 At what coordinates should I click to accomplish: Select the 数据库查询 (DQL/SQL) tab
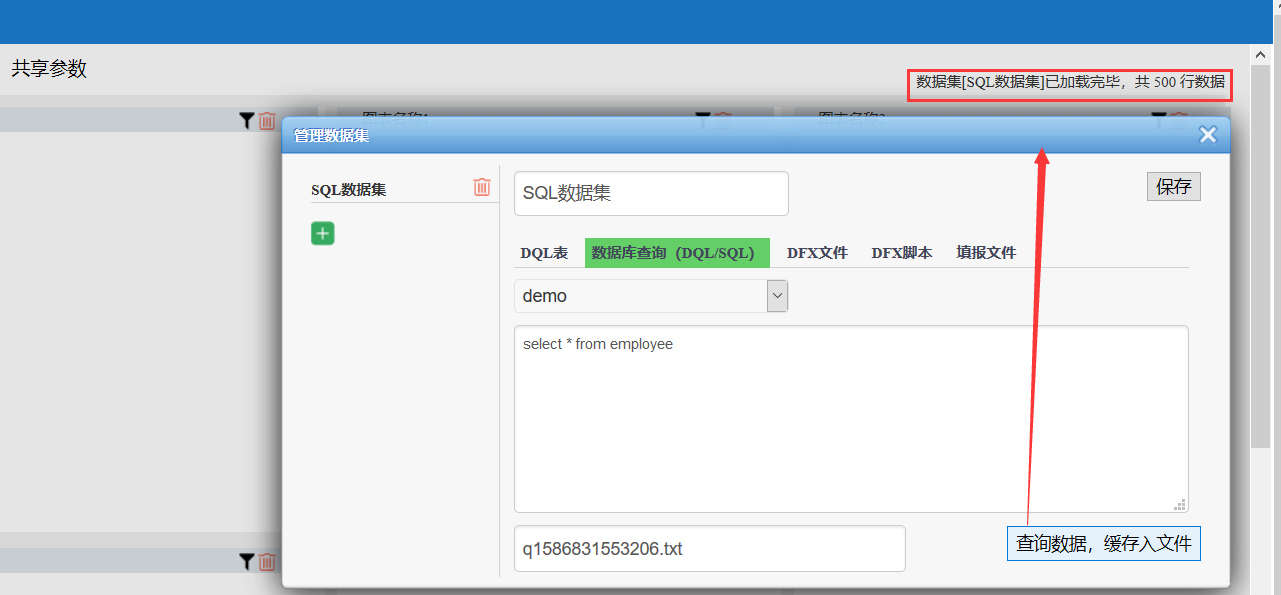[677, 253]
